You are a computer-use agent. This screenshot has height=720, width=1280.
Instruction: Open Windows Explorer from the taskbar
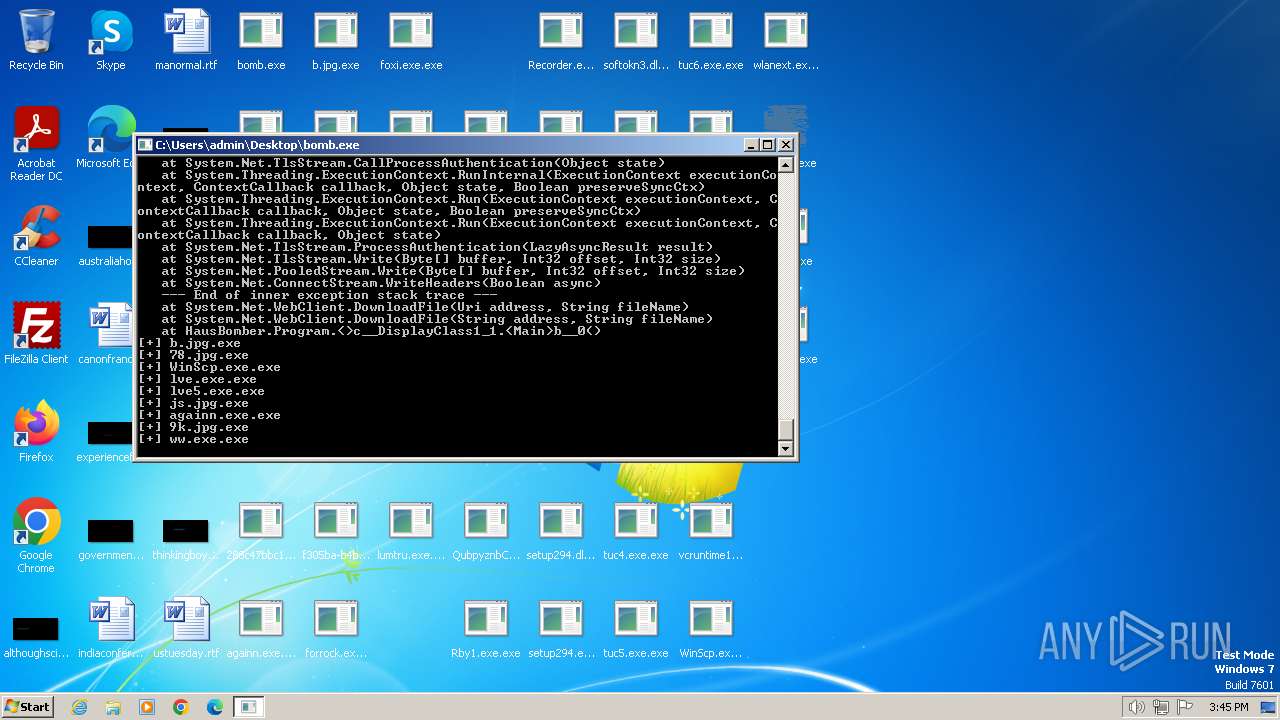pos(113,707)
